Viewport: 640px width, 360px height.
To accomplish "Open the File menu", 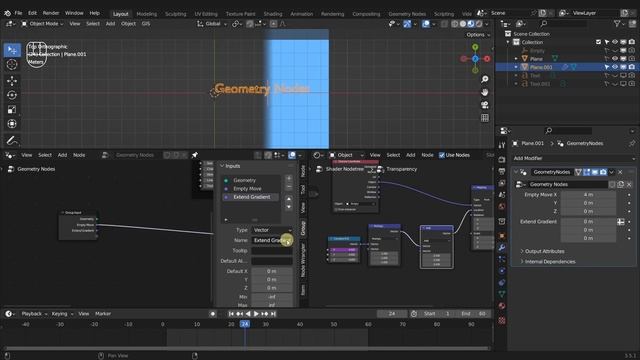I will (x=18, y=13).
